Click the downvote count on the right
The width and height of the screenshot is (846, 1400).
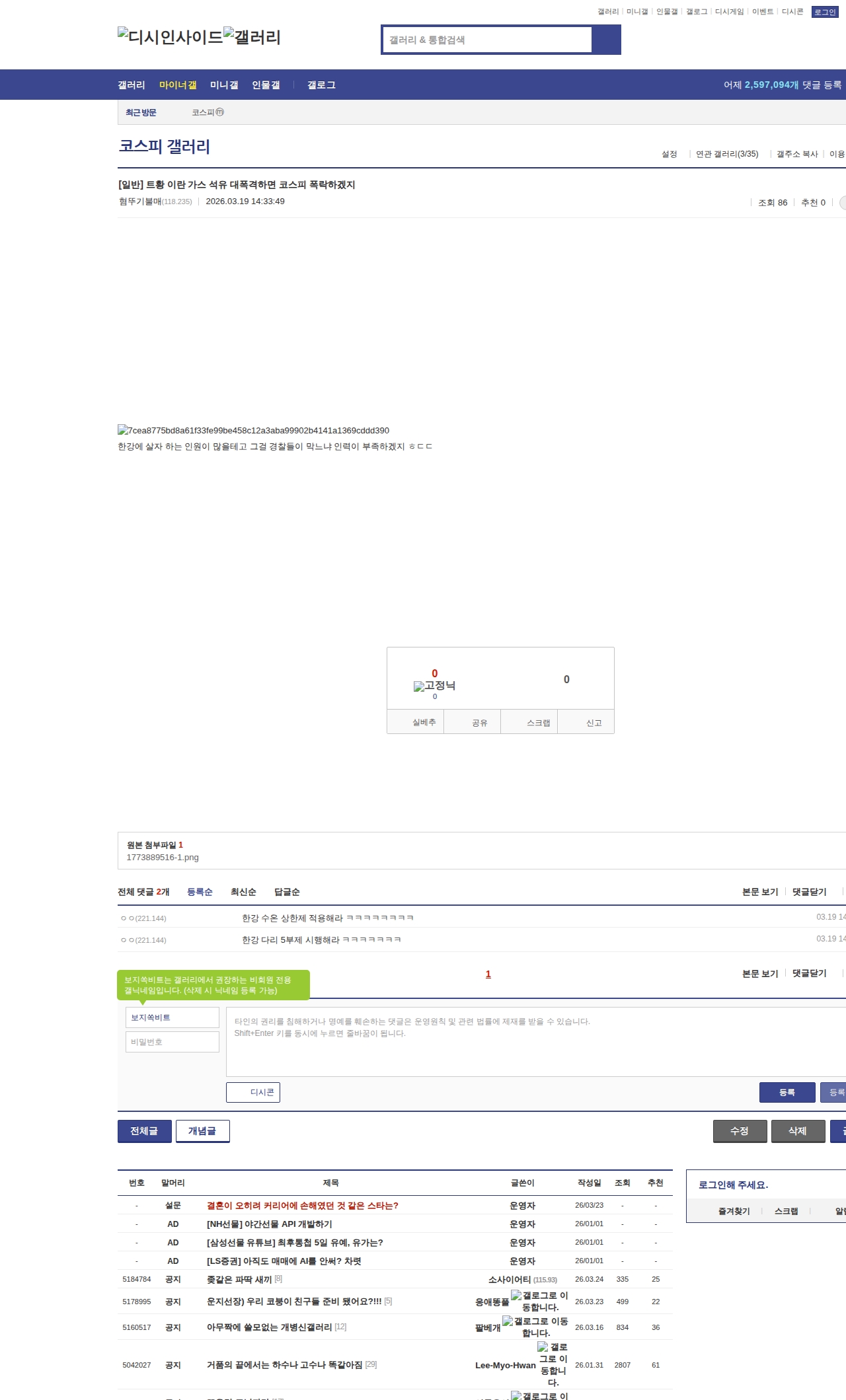point(566,679)
